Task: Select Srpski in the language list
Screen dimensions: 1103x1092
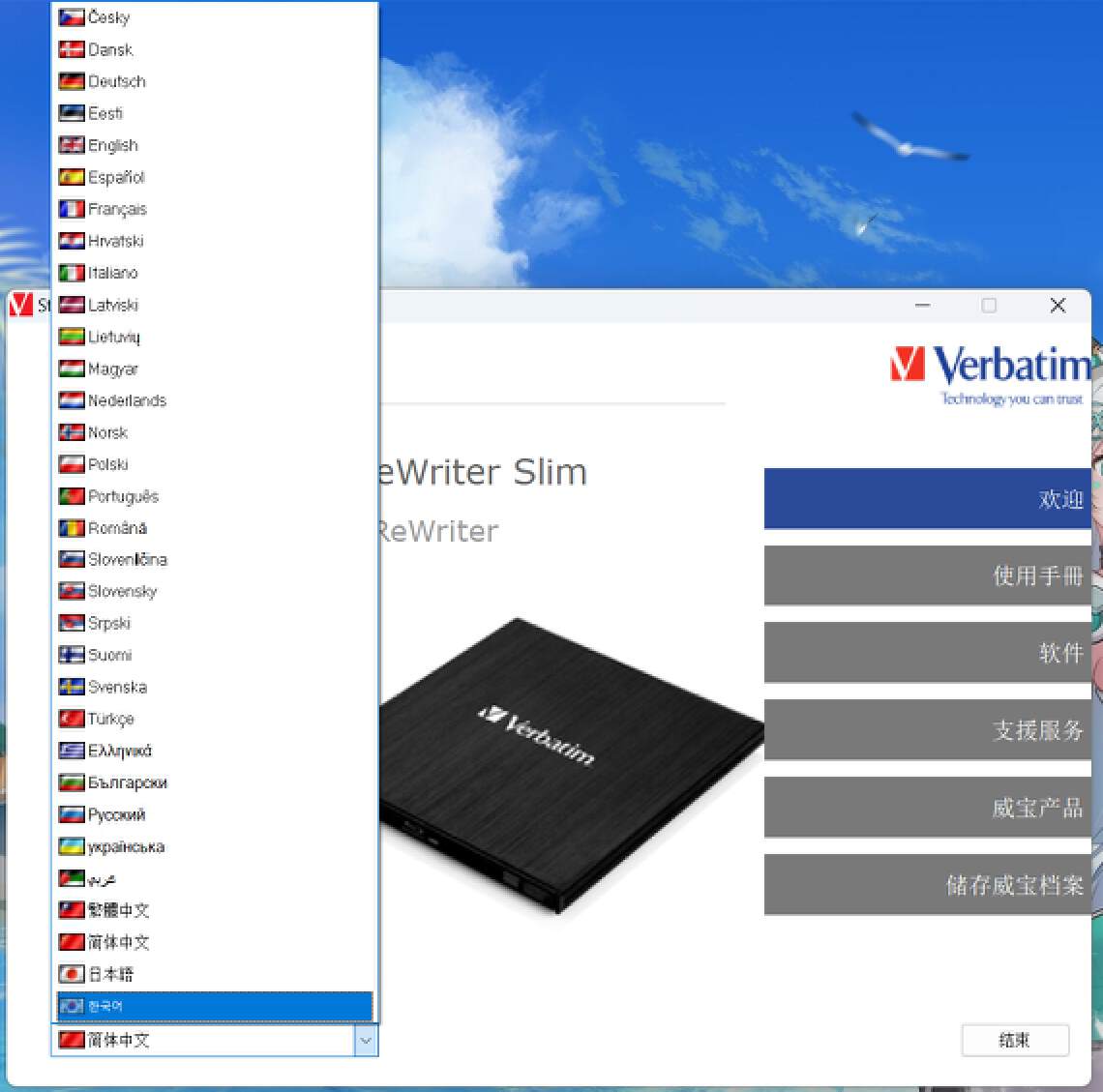Action: [215, 623]
